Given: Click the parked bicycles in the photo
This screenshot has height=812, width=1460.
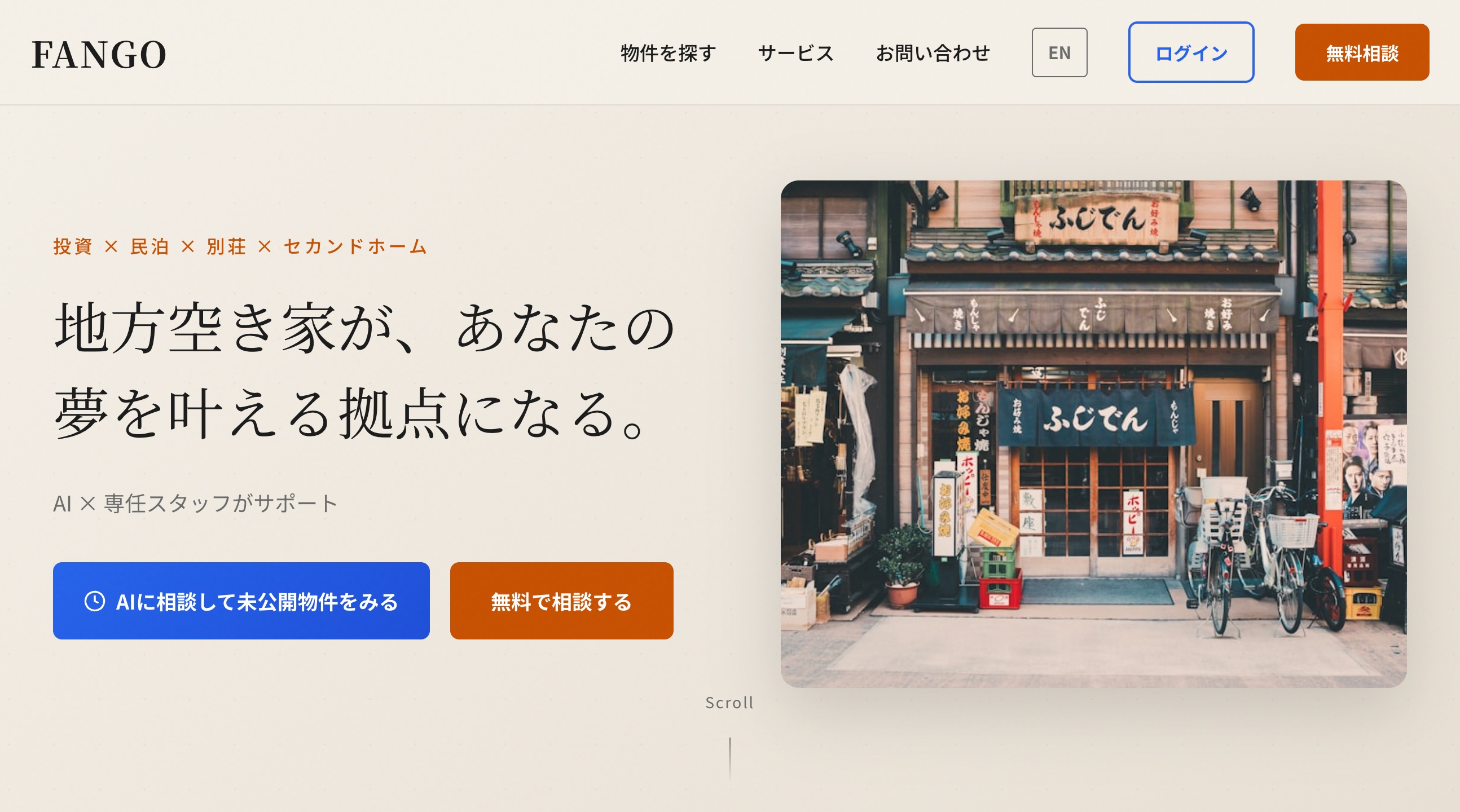Looking at the screenshot, I should tap(1264, 555).
